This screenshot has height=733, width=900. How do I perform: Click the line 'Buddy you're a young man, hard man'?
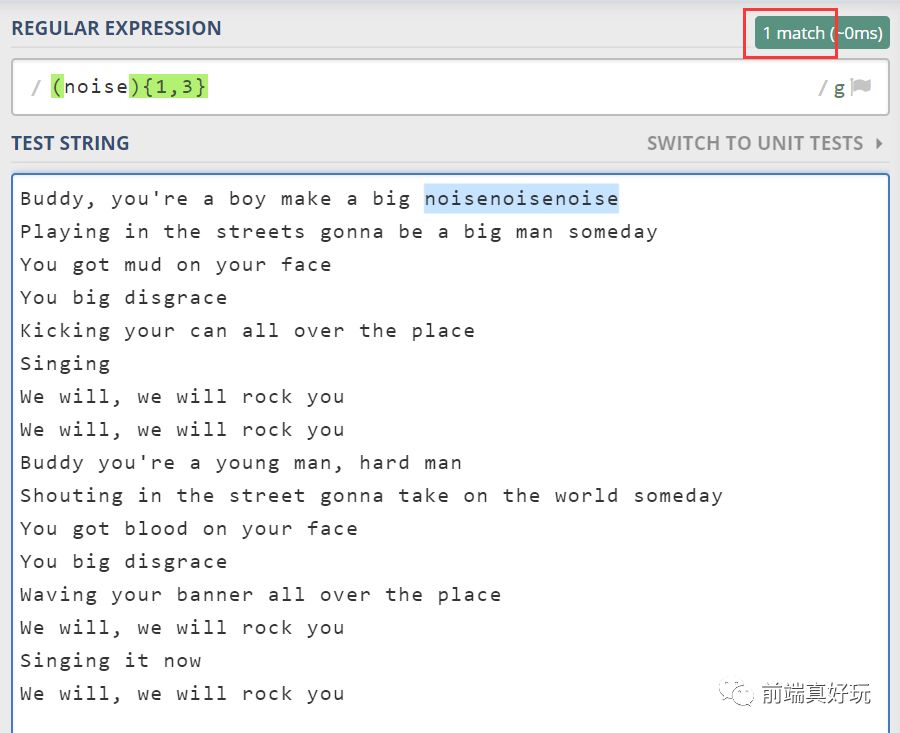(240, 463)
